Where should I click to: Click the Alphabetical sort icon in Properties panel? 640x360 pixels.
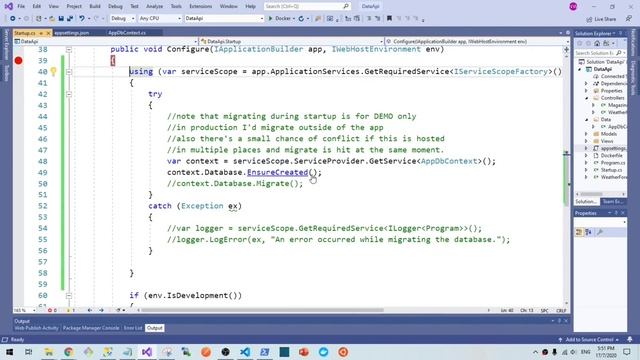588,232
